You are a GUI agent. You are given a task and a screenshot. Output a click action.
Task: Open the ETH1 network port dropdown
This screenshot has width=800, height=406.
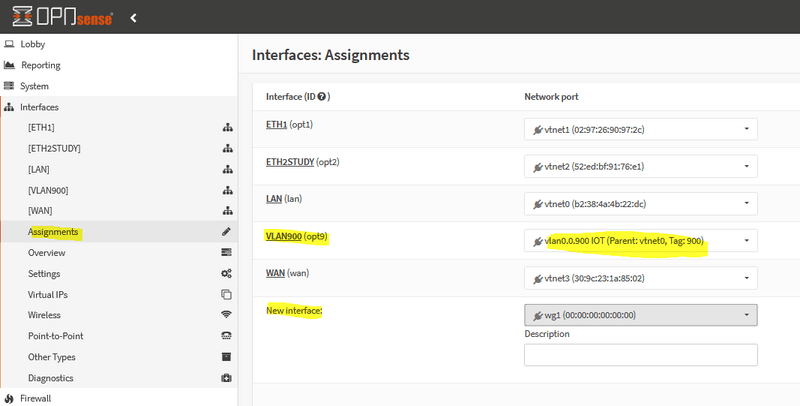(x=640, y=130)
